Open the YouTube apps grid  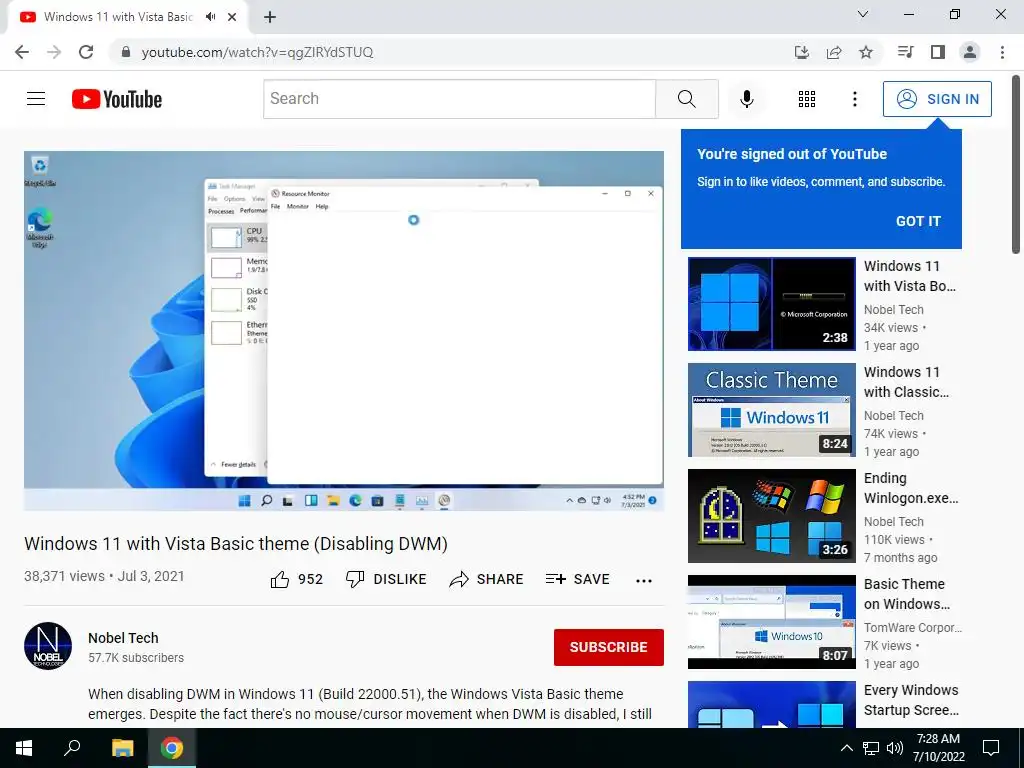[x=807, y=99]
